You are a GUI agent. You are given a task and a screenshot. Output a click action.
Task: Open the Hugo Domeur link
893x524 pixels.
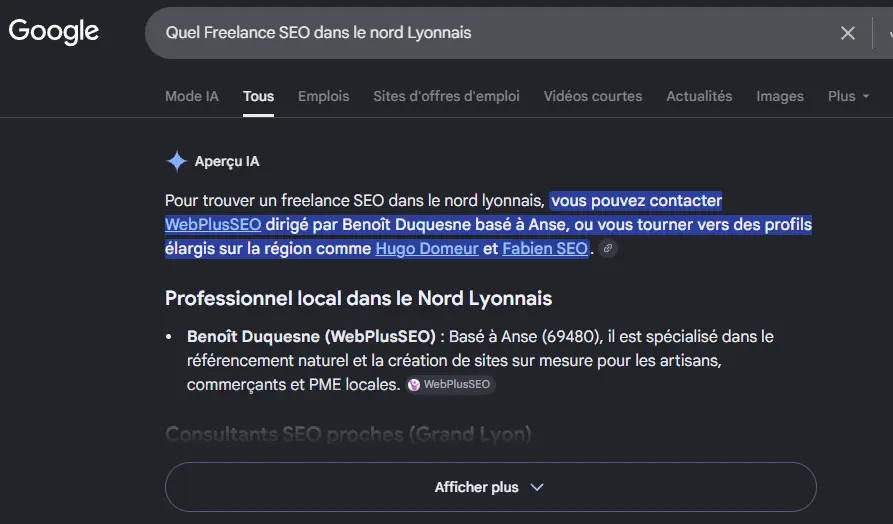[x=427, y=248]
